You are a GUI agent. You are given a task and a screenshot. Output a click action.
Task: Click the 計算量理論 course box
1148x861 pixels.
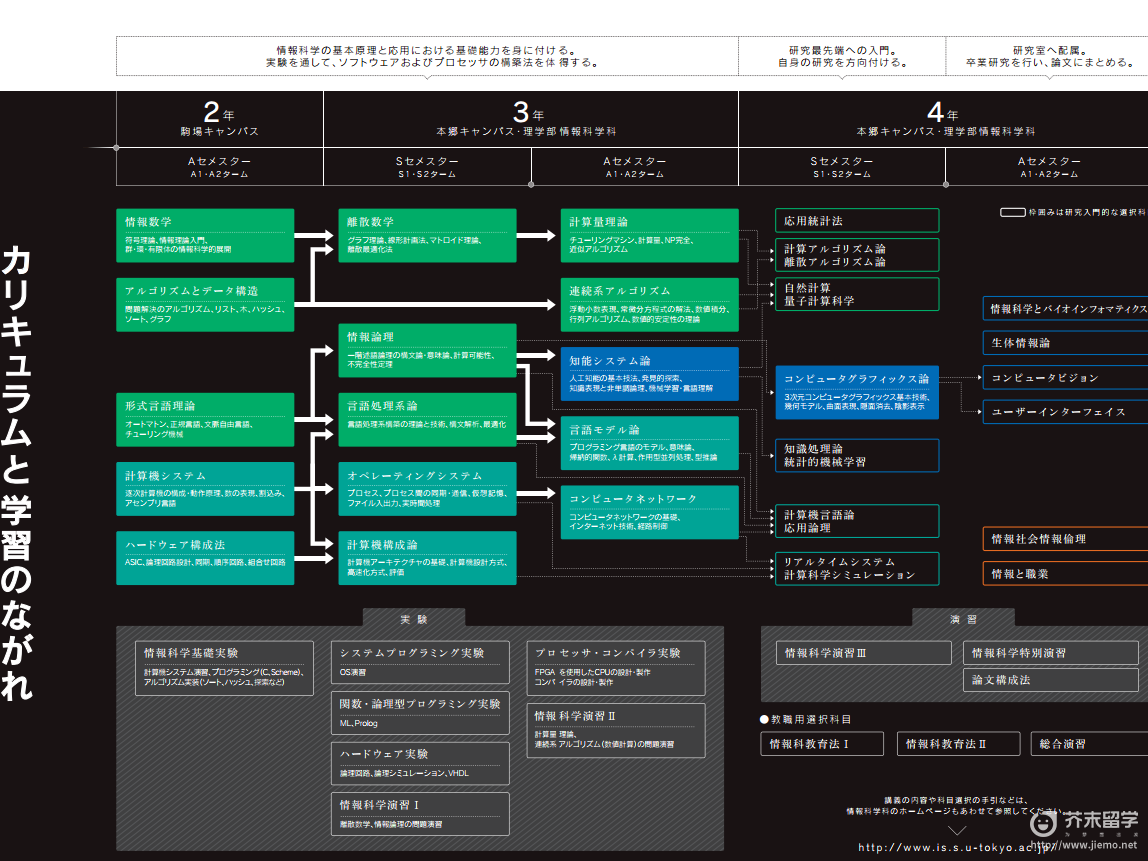click(649, 236)
